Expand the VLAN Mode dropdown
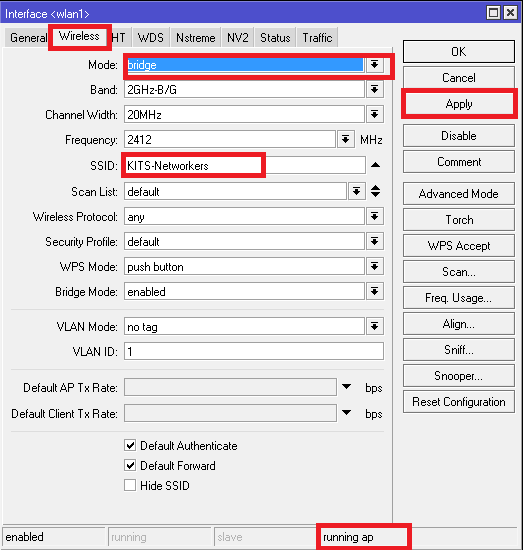The height and width of the screenshot is (550, 523). click(375, 327)
